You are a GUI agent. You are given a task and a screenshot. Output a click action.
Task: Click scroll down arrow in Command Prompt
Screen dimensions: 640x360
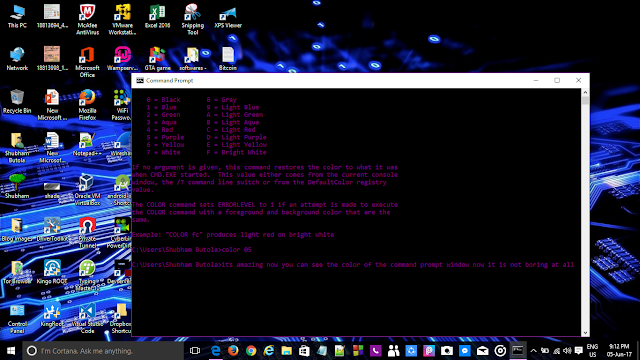tap(585, 333)
